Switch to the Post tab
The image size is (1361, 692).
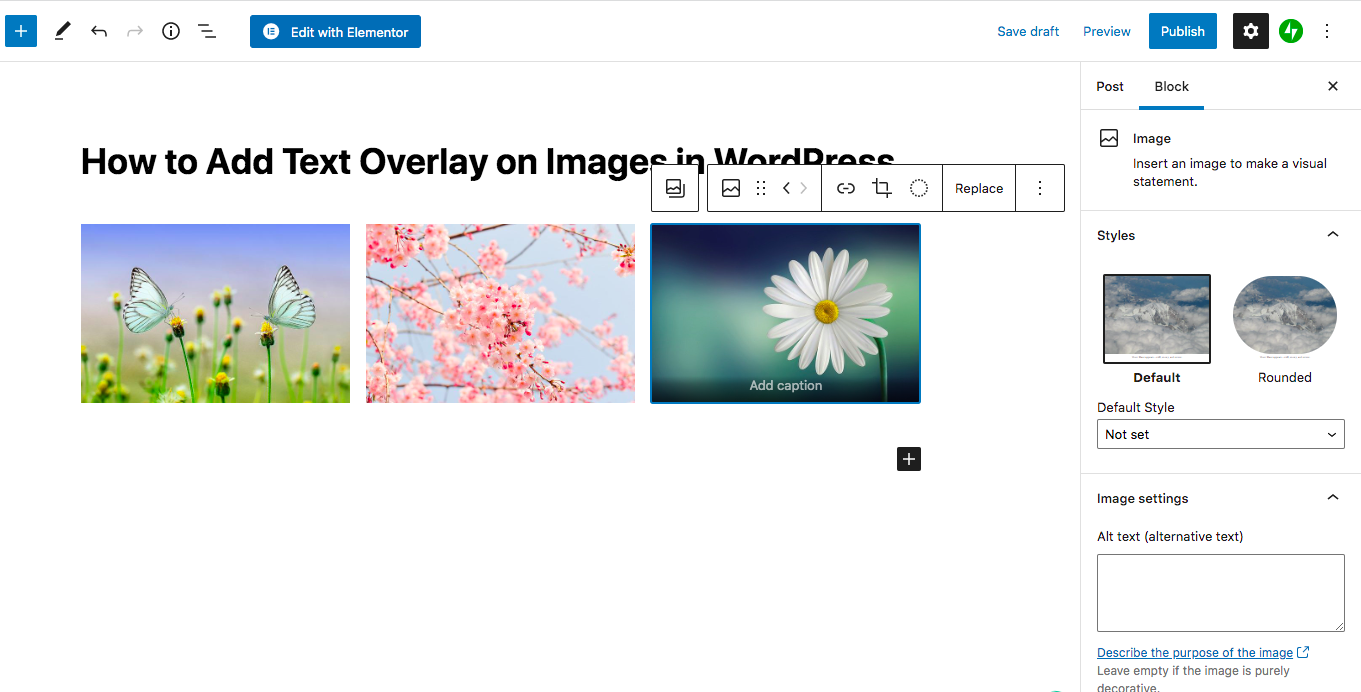pos(1110,86)
